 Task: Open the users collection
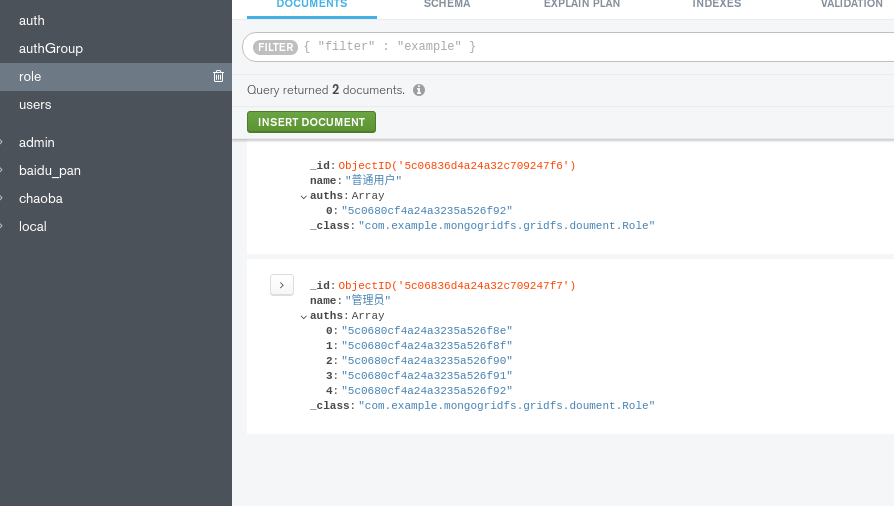35,104
